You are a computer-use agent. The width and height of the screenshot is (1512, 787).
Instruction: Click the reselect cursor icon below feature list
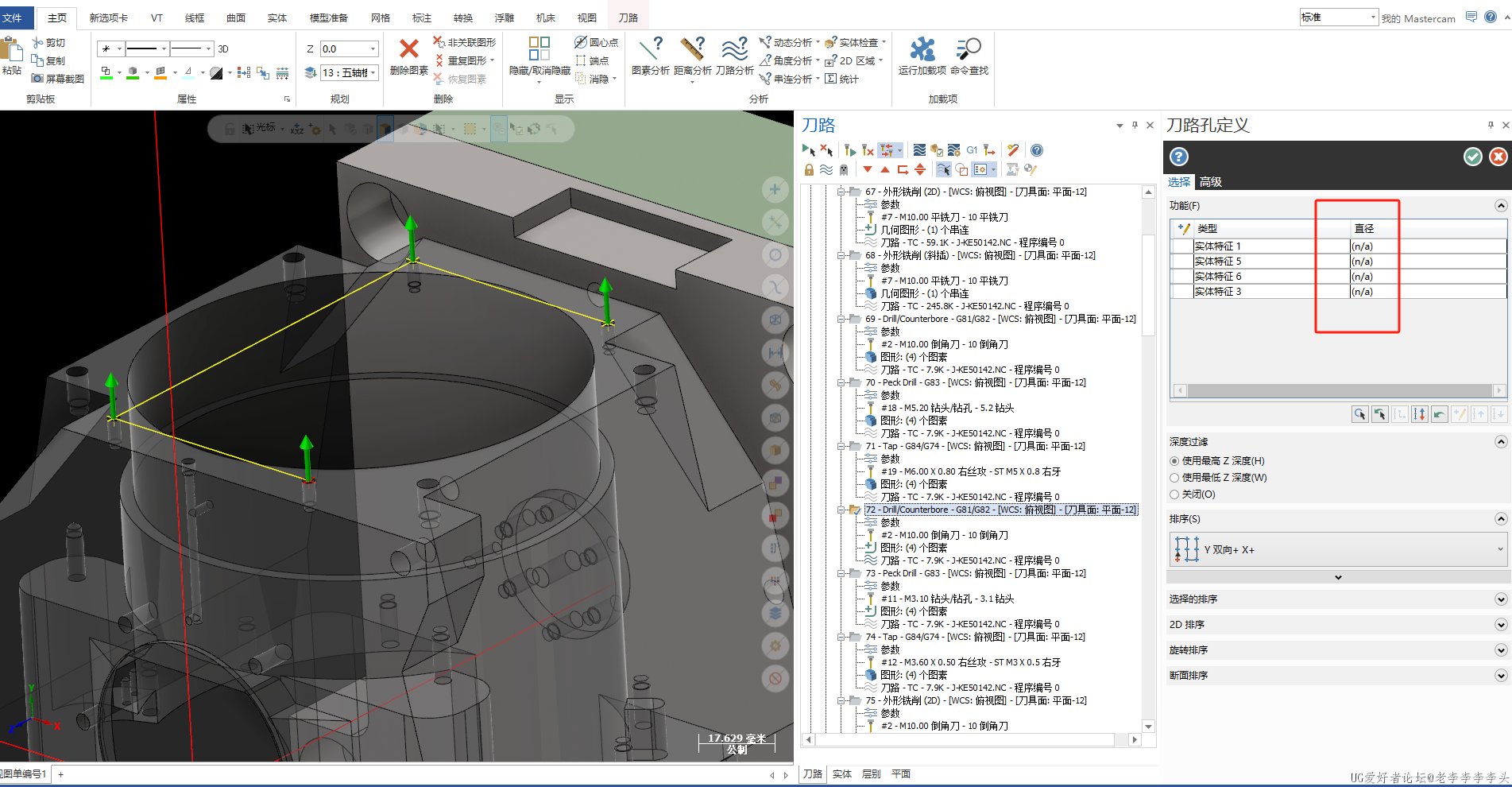pyautogui.click(x=1380, y=414)
